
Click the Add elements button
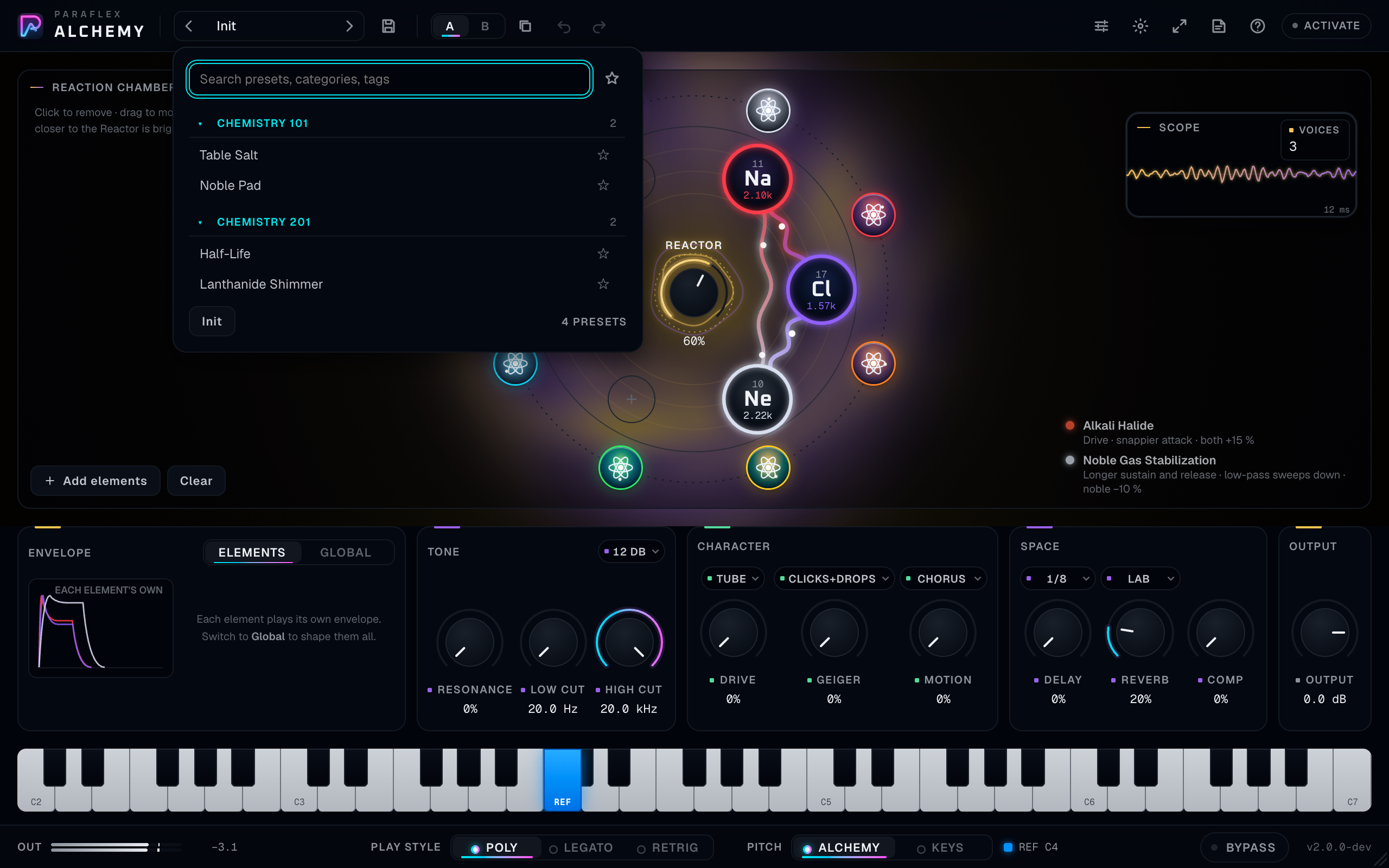click(96, 481)
